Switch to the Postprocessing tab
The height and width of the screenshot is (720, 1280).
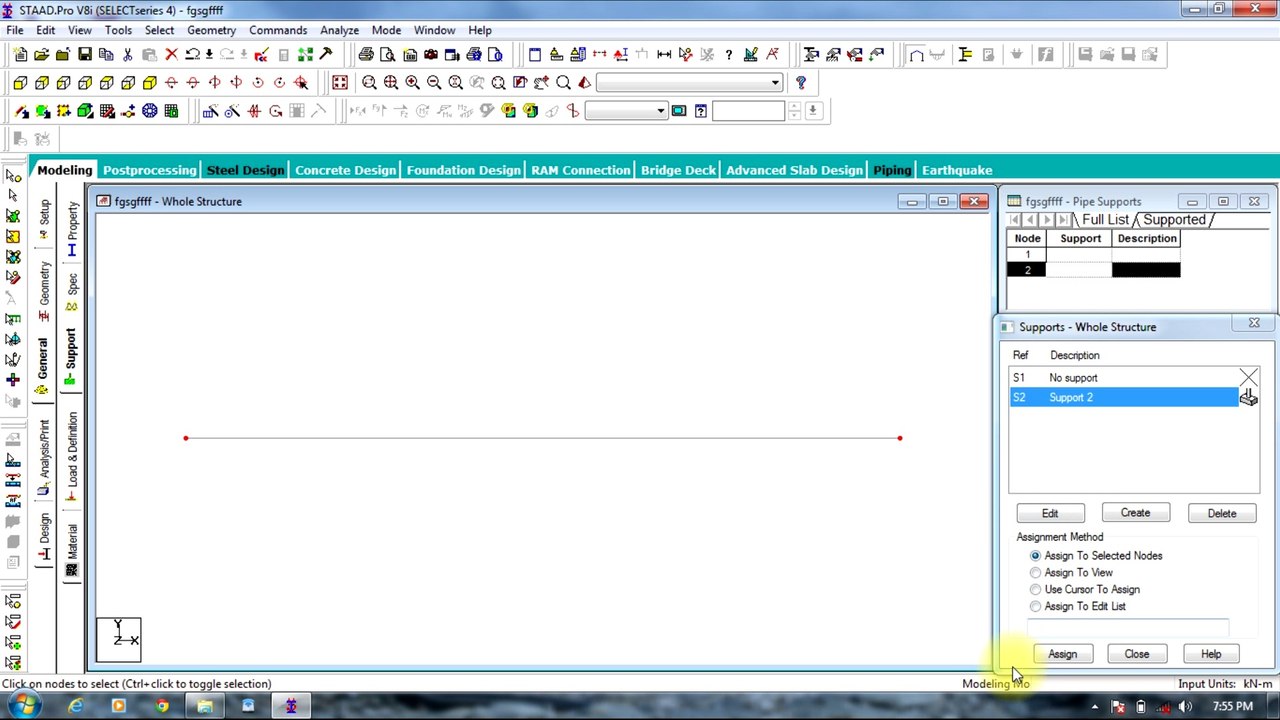point(149,170)
